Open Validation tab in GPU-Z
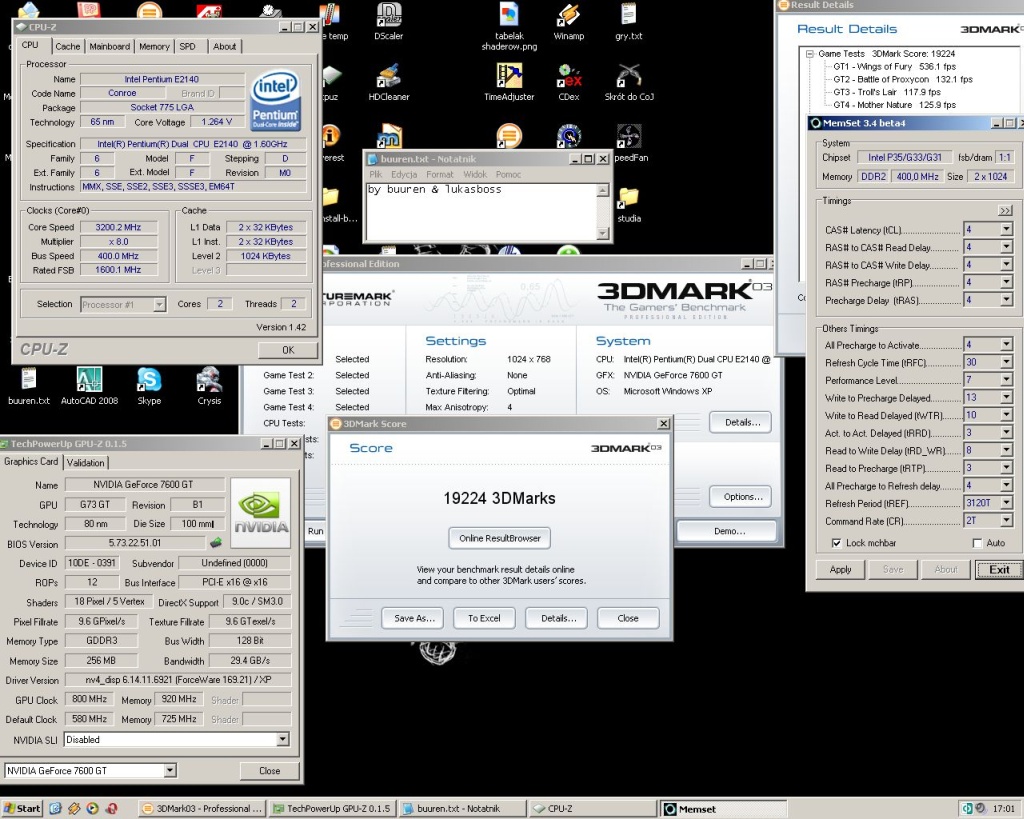Viewport: 1024px width, 819px height. (85, 462)
